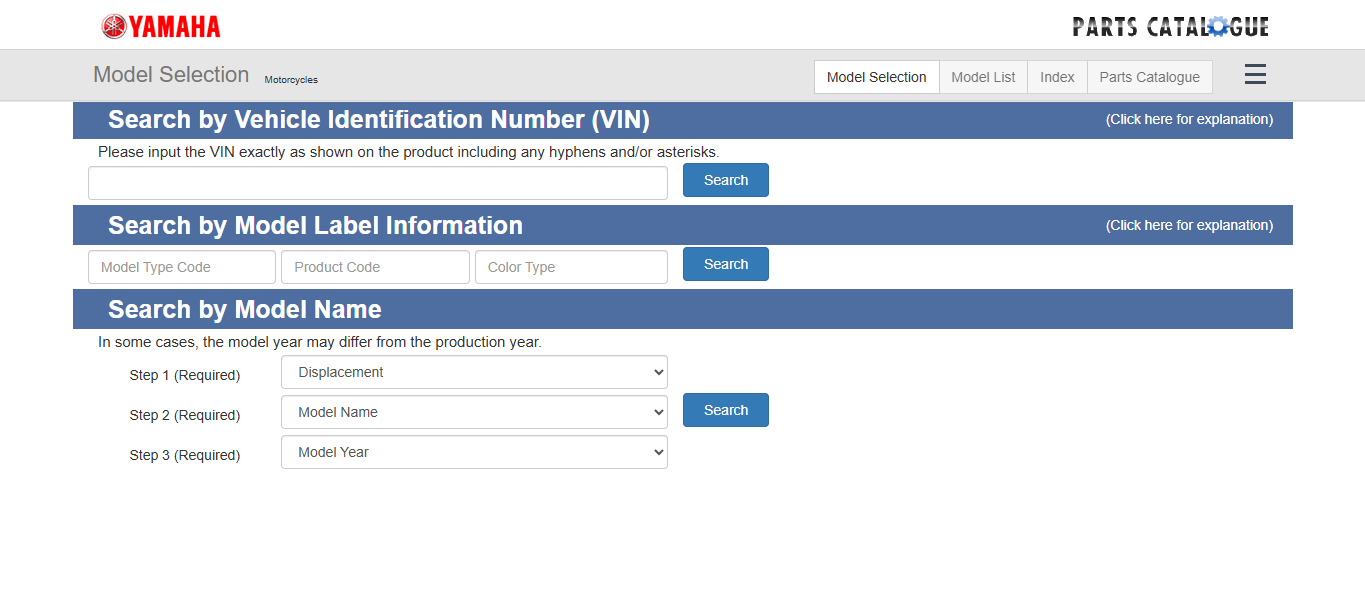Screen dimensions: 1365x593
Task: Click the Motorcycles category label
Action: click(291, 80)
